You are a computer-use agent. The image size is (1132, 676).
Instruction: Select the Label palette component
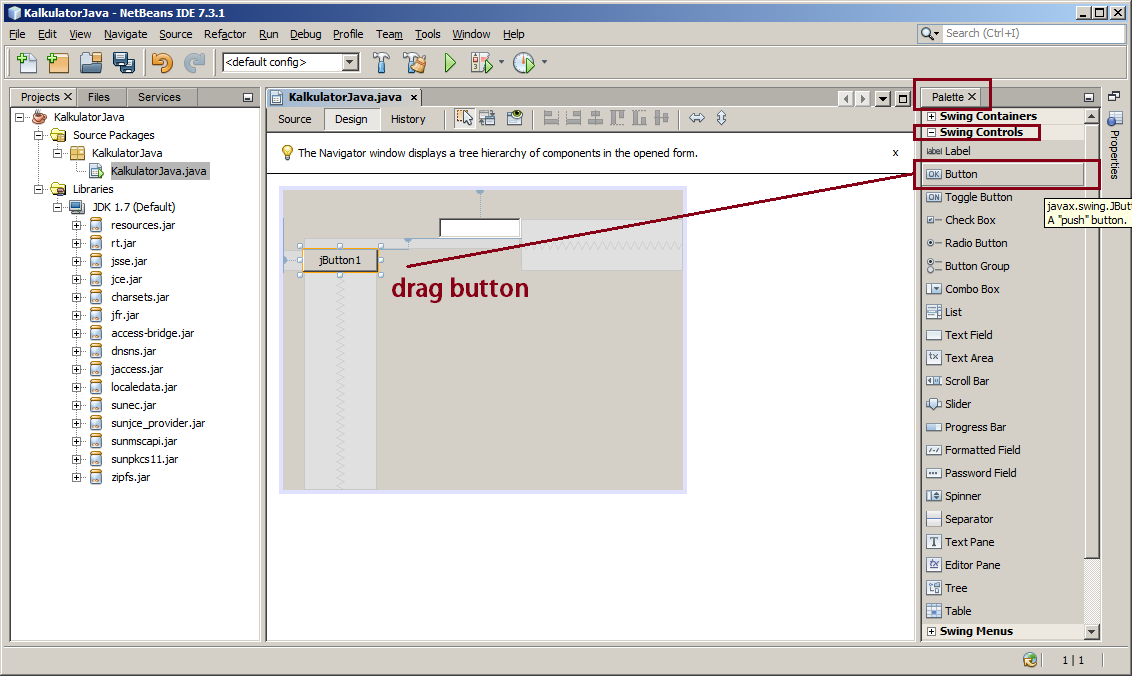pos(1004,151)
